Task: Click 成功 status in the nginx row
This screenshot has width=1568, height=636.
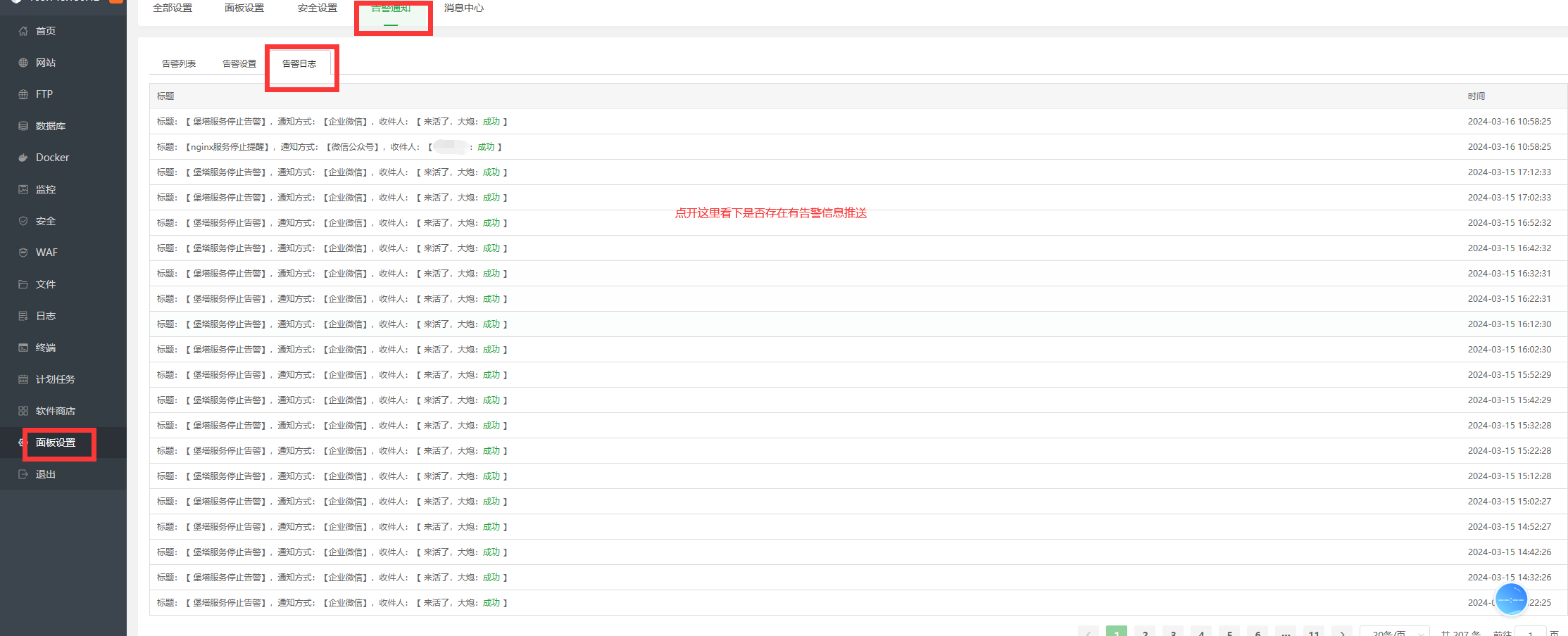Action: (486, 147)
